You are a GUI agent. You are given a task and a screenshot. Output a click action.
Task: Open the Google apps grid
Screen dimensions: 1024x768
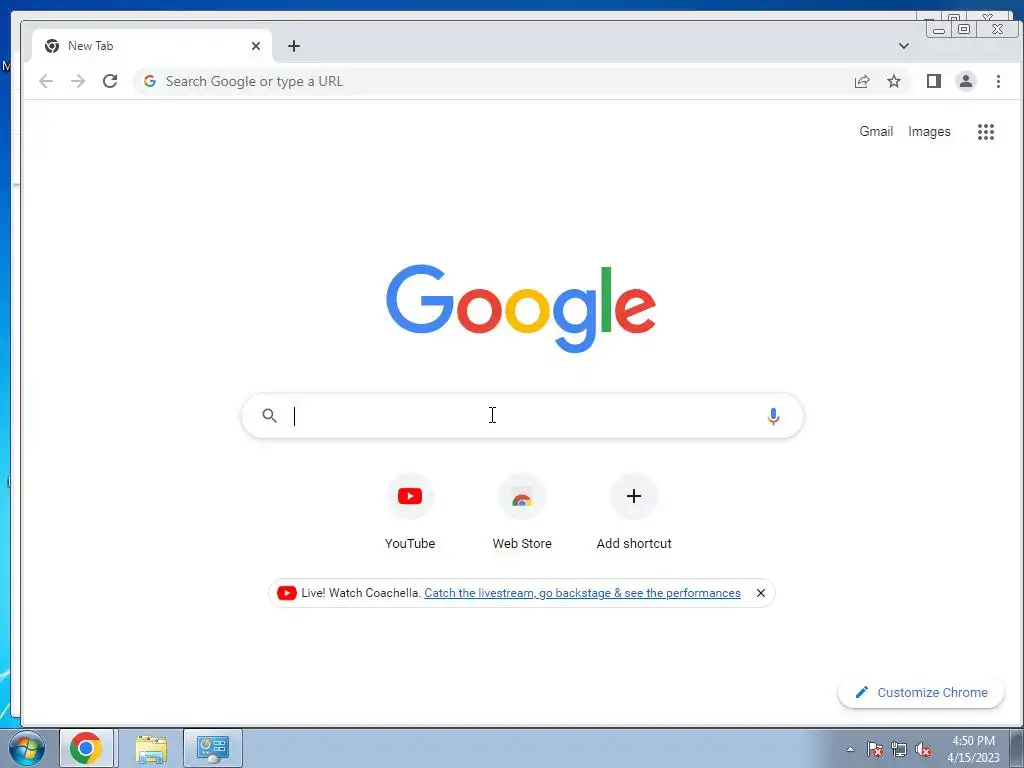[985, 132]
